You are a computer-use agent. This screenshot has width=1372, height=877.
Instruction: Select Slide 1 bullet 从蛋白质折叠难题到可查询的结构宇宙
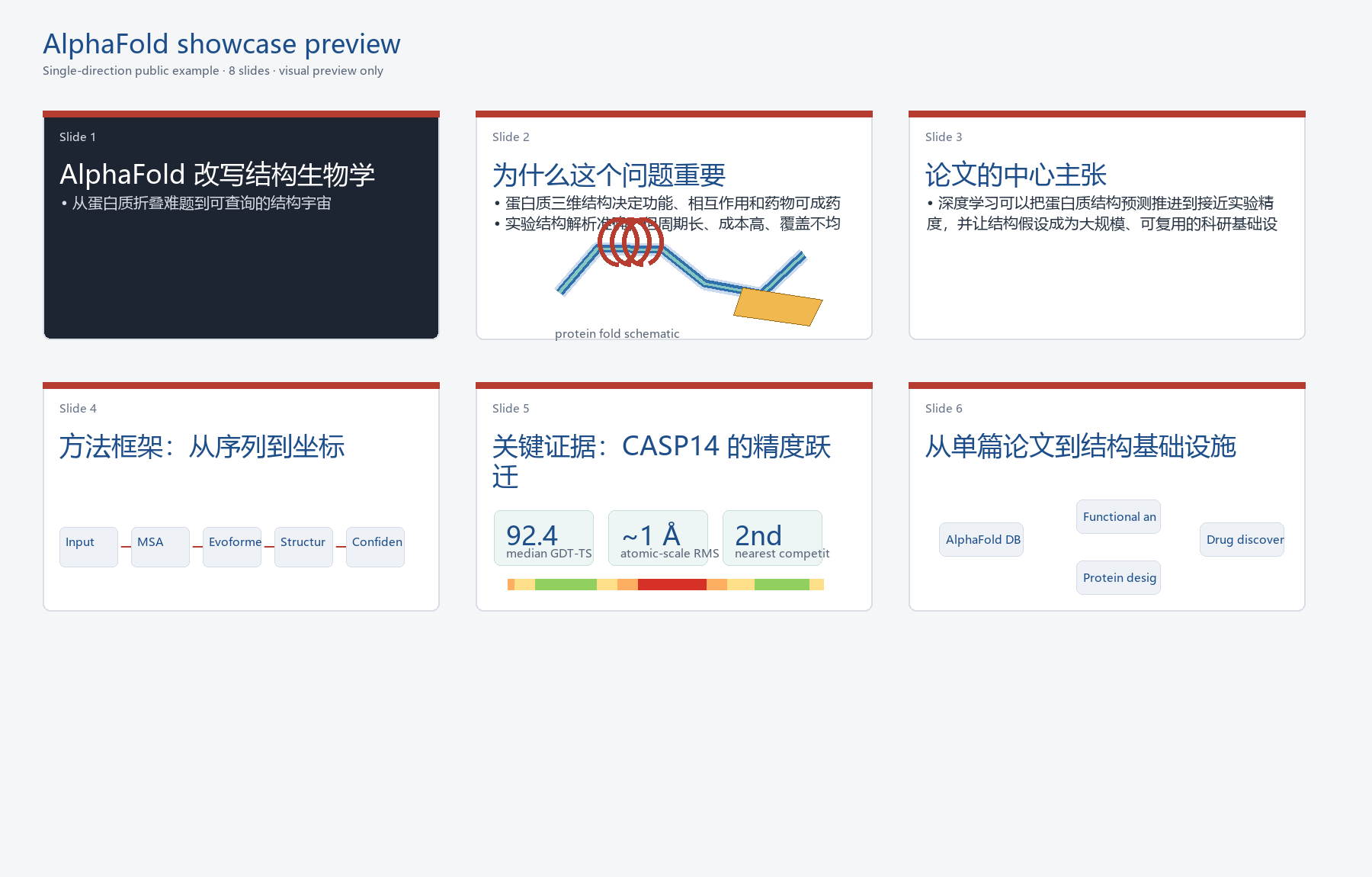(x=196, y=204)
